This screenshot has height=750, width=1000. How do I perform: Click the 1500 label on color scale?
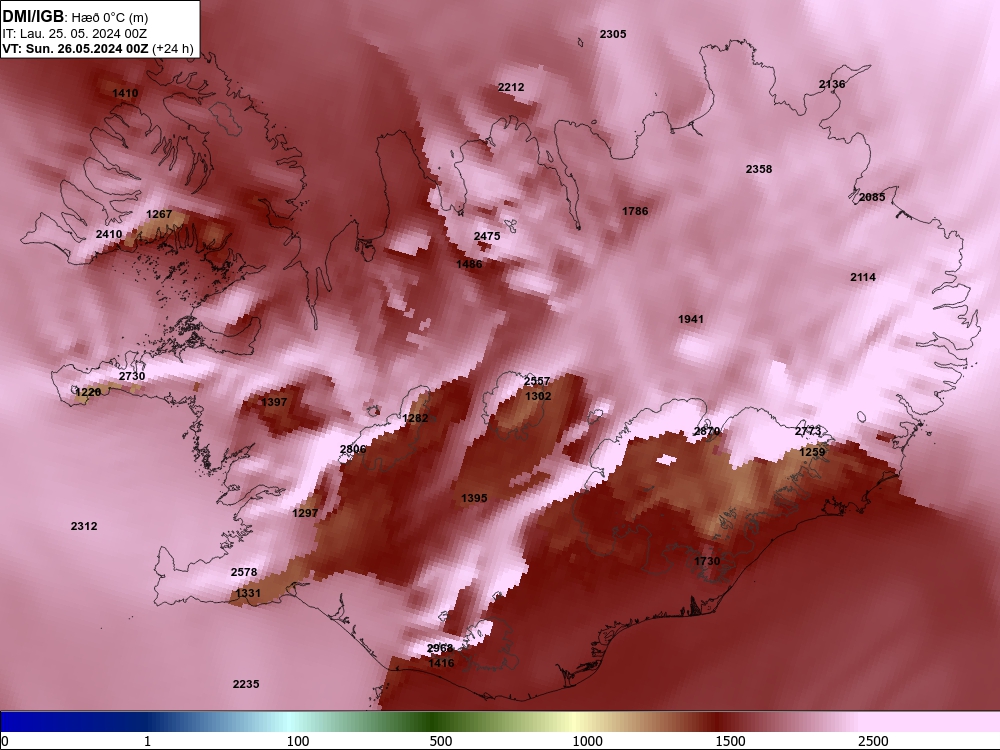[730, 741]
